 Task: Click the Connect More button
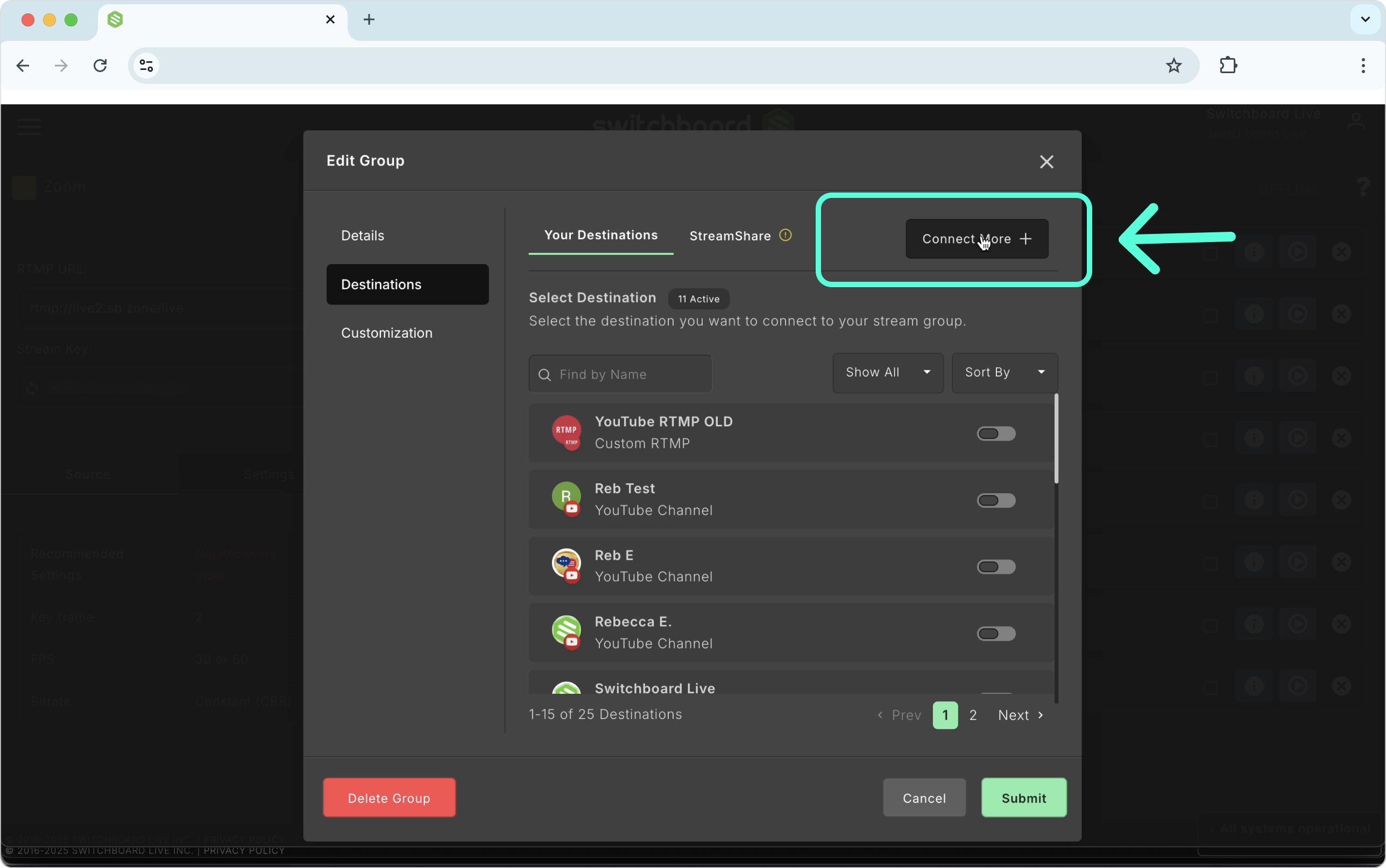(977, 239)
